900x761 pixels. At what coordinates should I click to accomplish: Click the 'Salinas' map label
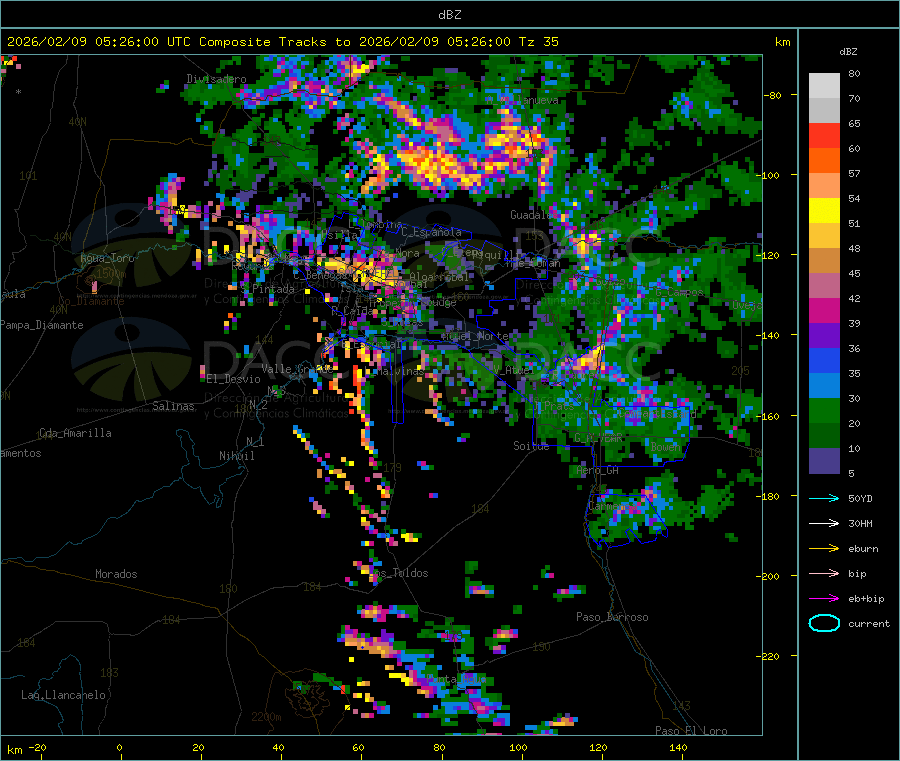pyautogui.click(x=173, y=406)
